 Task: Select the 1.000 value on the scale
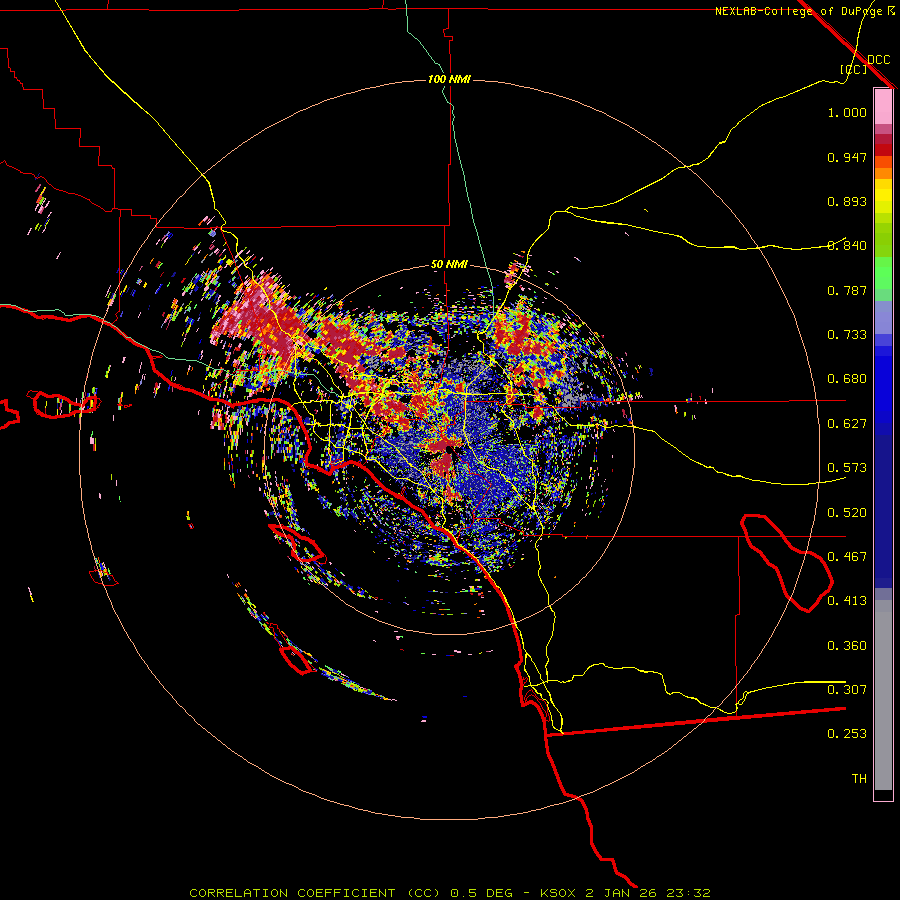(847, 112)
